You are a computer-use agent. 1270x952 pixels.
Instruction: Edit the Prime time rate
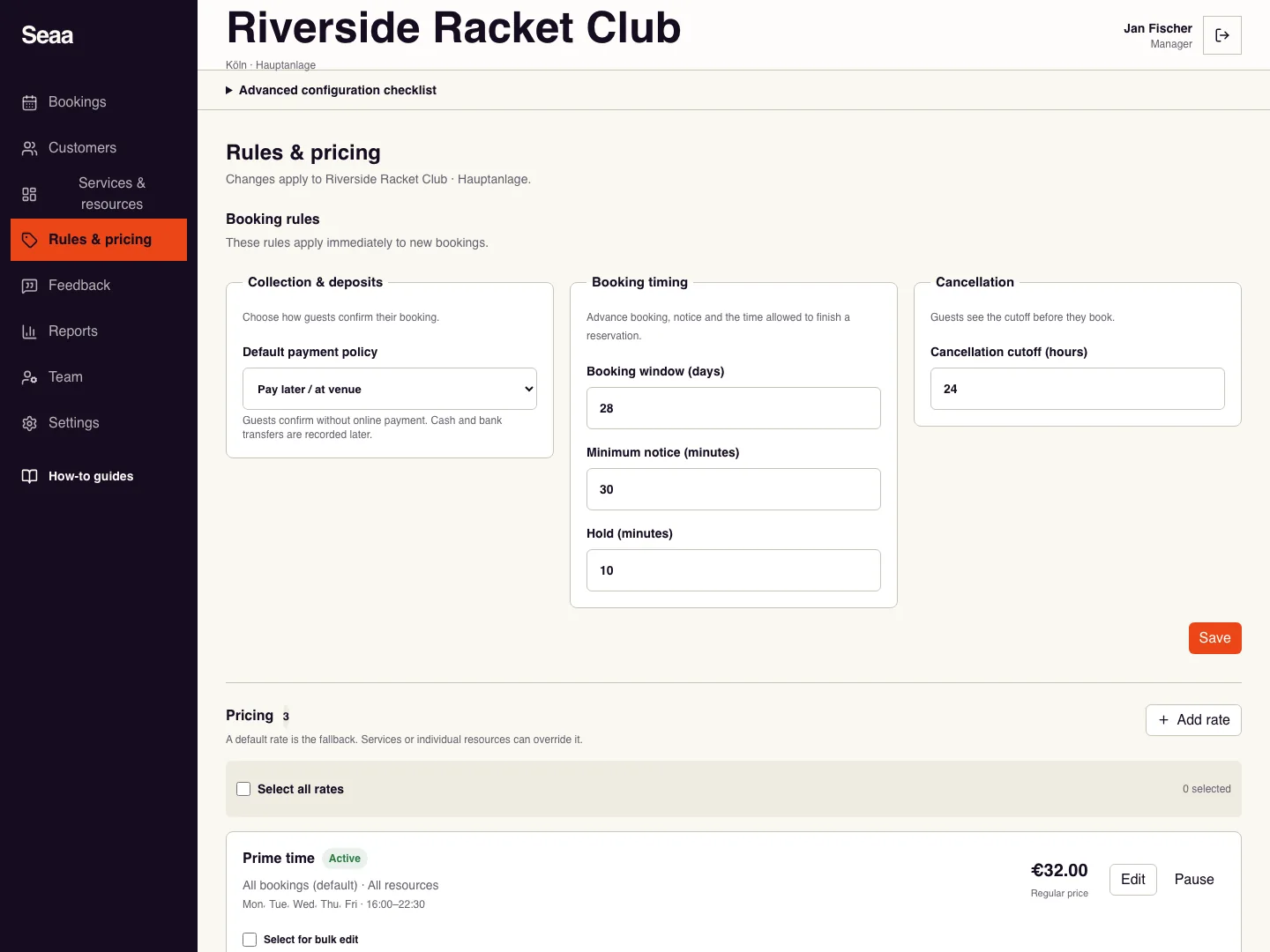1133,880
